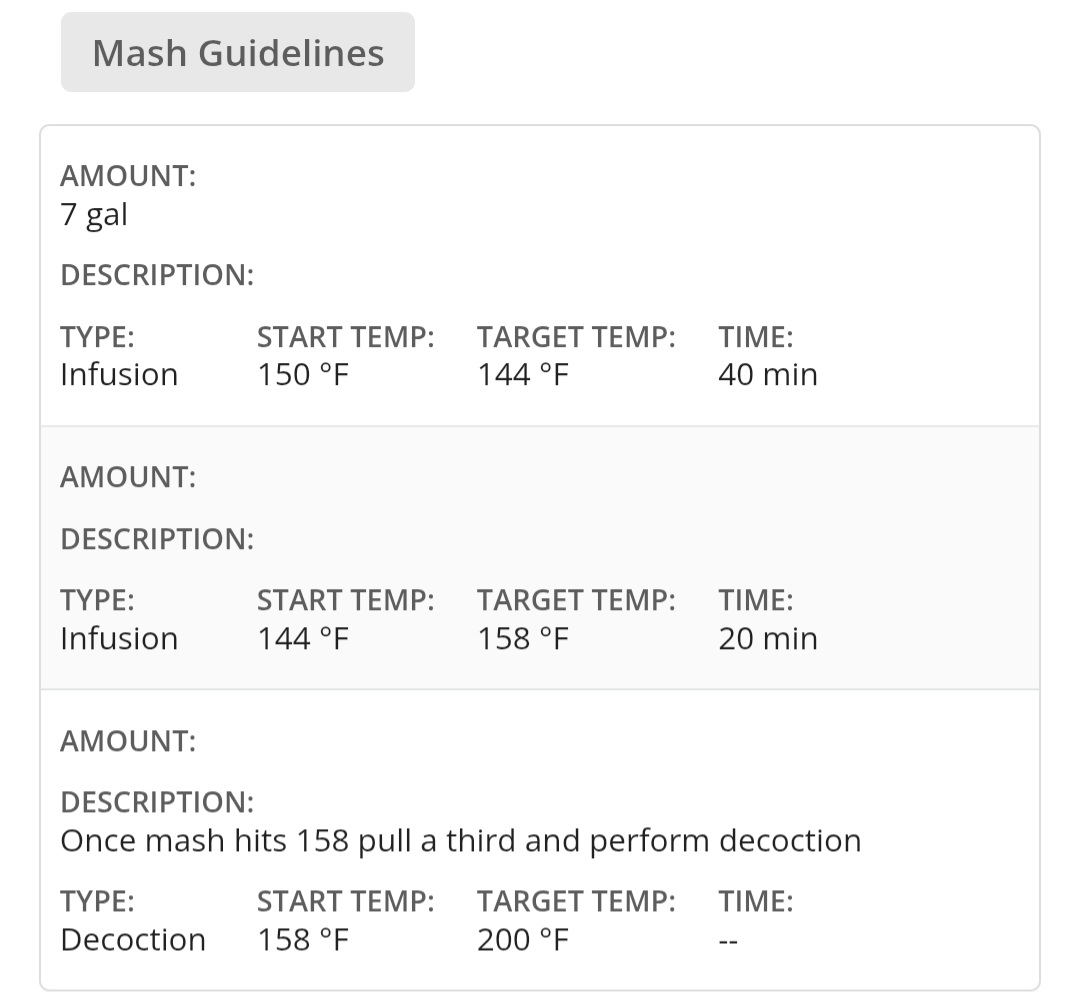Select the 7 gal amount value
Image resolution: width=1080 pixels, height=1005 pixels.
(x=94, y=214)
